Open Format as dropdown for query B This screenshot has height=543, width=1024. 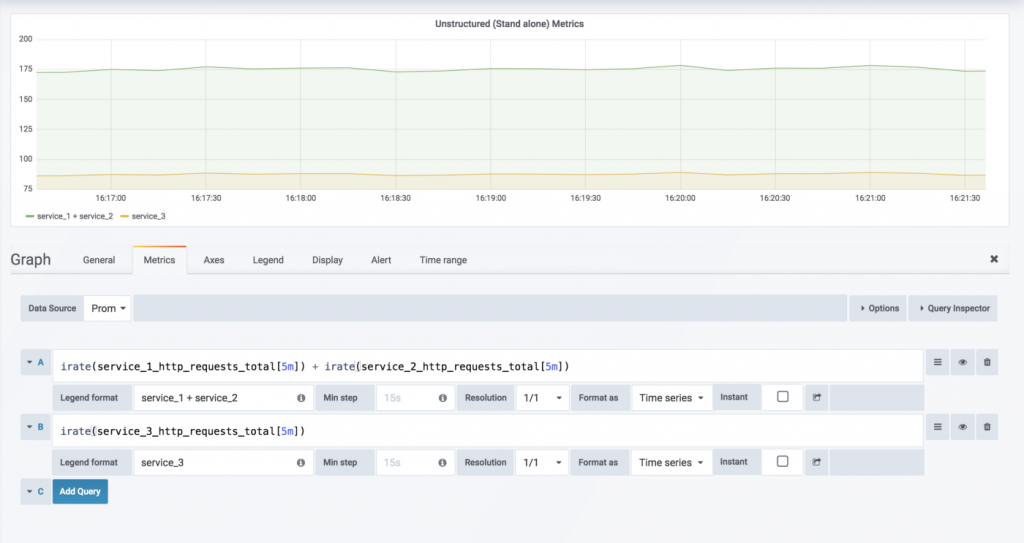coord(671,463)
